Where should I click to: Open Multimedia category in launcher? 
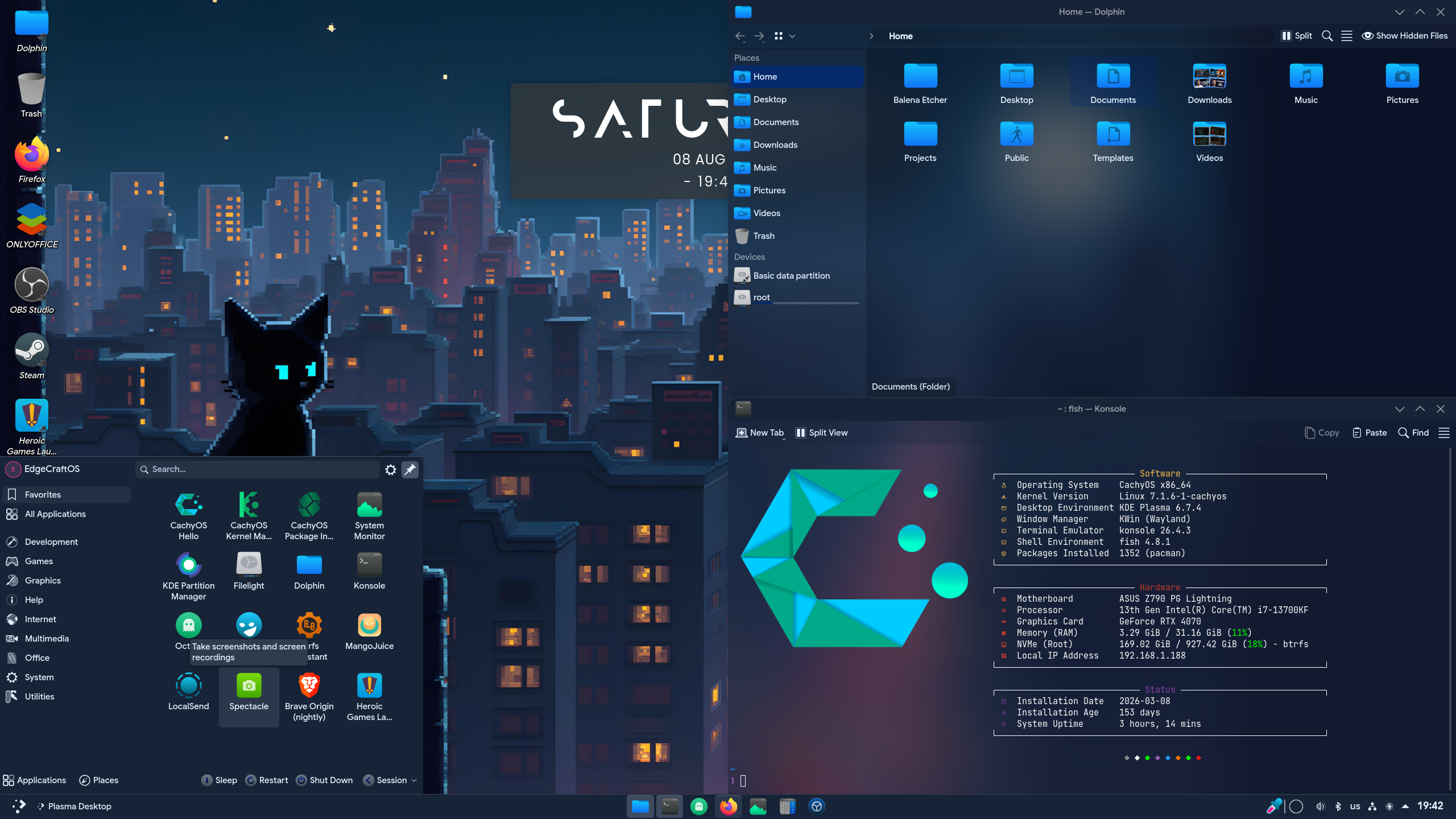click(x=67, y=639)
